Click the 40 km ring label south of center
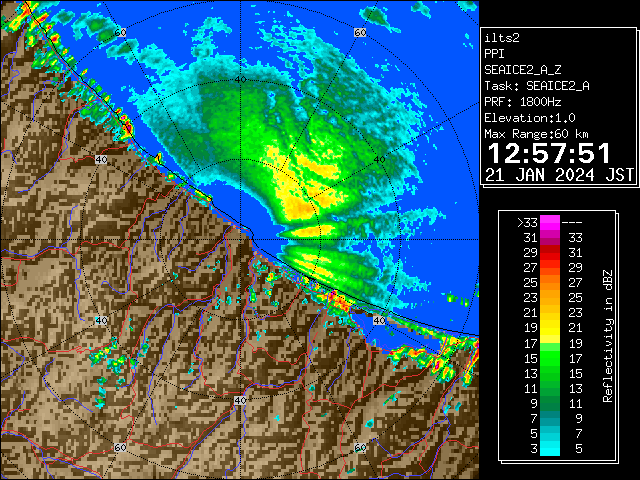 coord(240,400)
